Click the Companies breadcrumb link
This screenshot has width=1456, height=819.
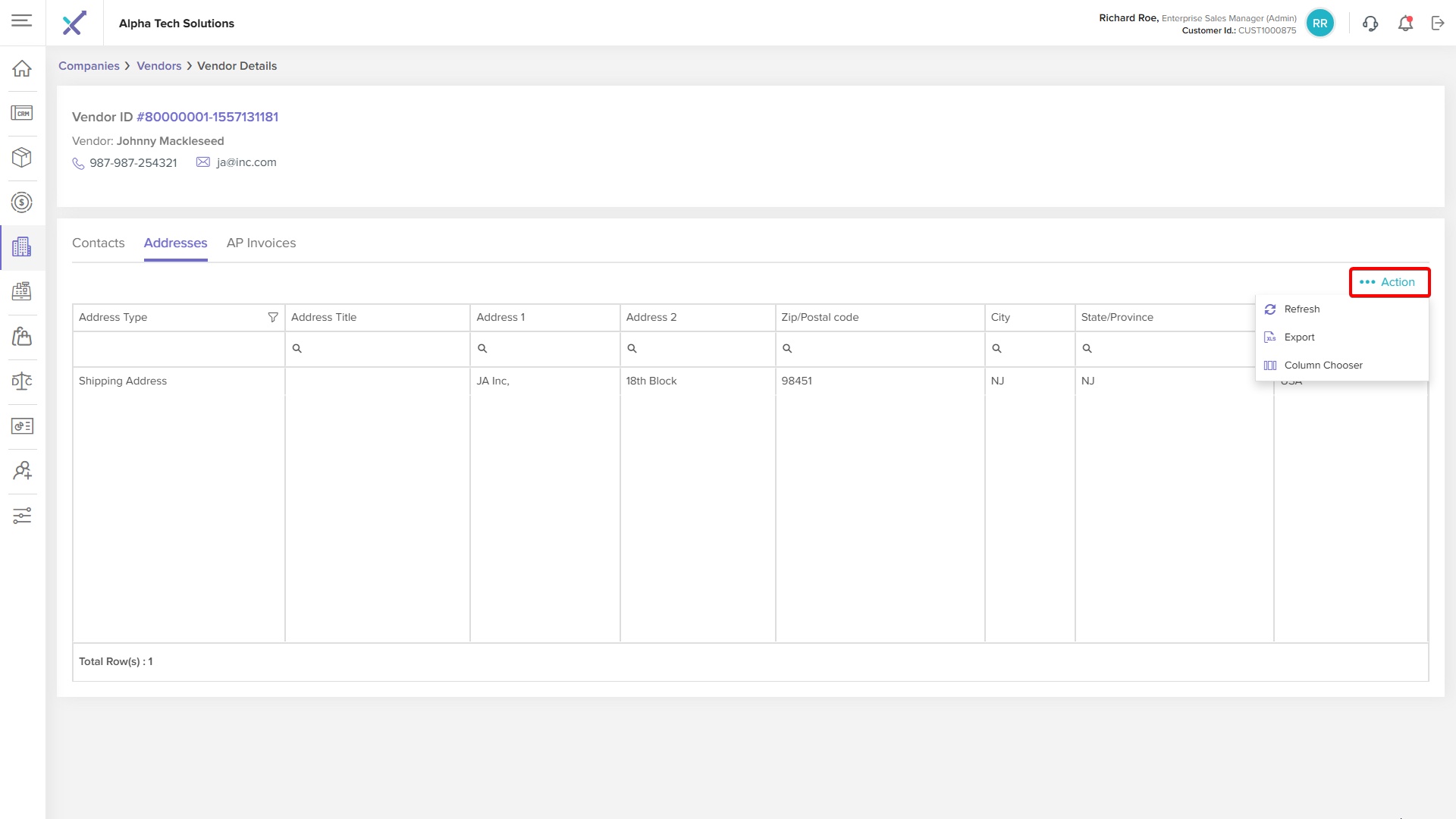pyautogui.click(x=89, y=66)
